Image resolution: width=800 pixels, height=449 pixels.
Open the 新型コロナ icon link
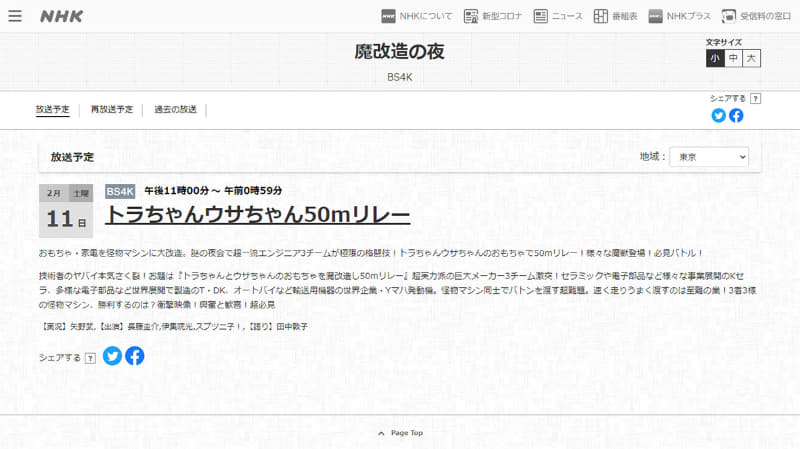470,16
